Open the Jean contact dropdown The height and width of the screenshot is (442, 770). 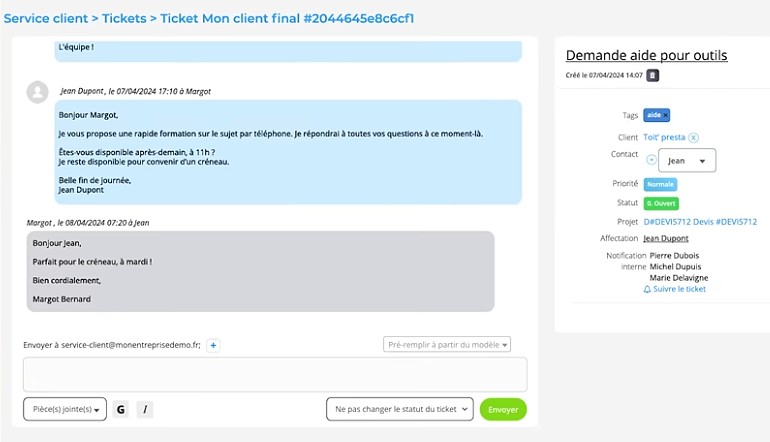pos(687,161)
